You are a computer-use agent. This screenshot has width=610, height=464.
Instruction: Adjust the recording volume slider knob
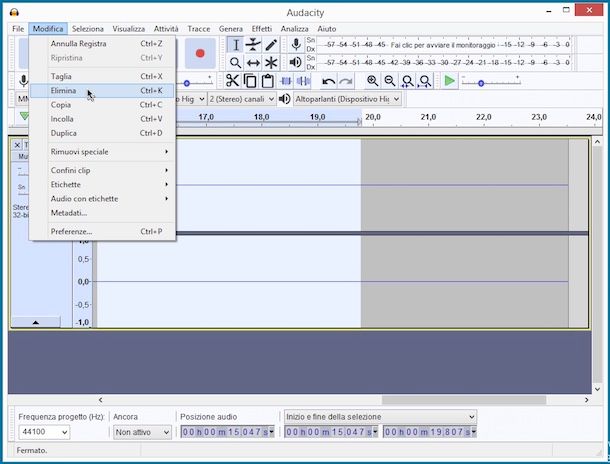pyautogui.click(x=187, y=83)
